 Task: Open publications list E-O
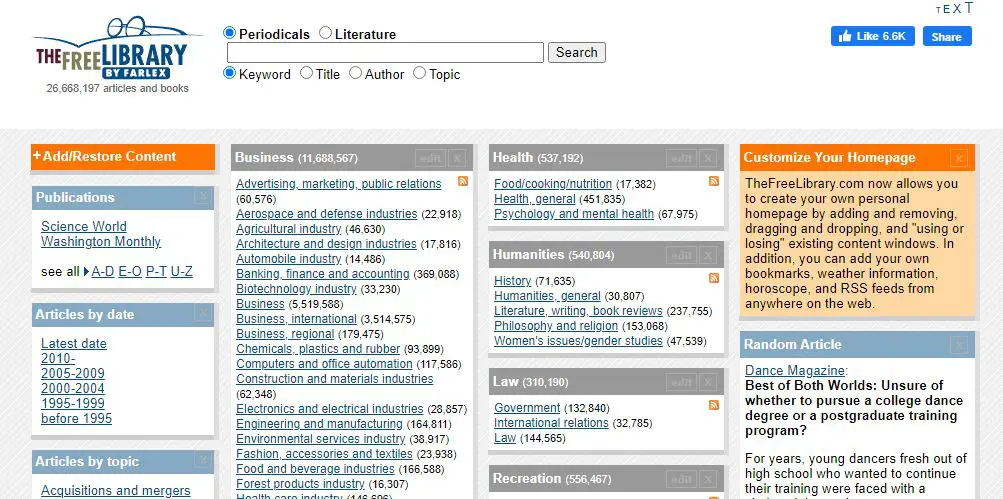(130, 271)
